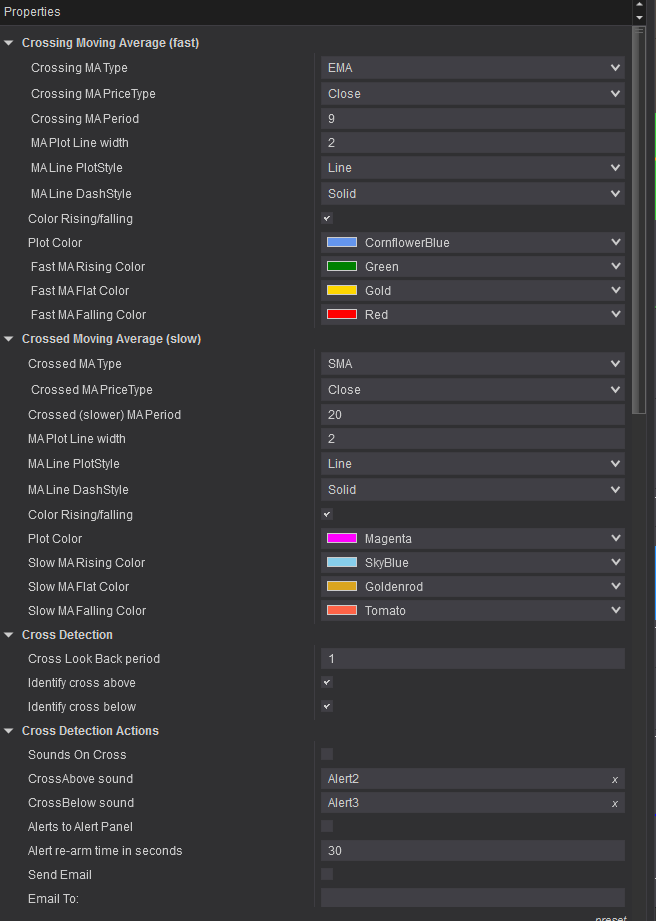Open the Crossed MA Type SMA dropdown

(473, 364)
